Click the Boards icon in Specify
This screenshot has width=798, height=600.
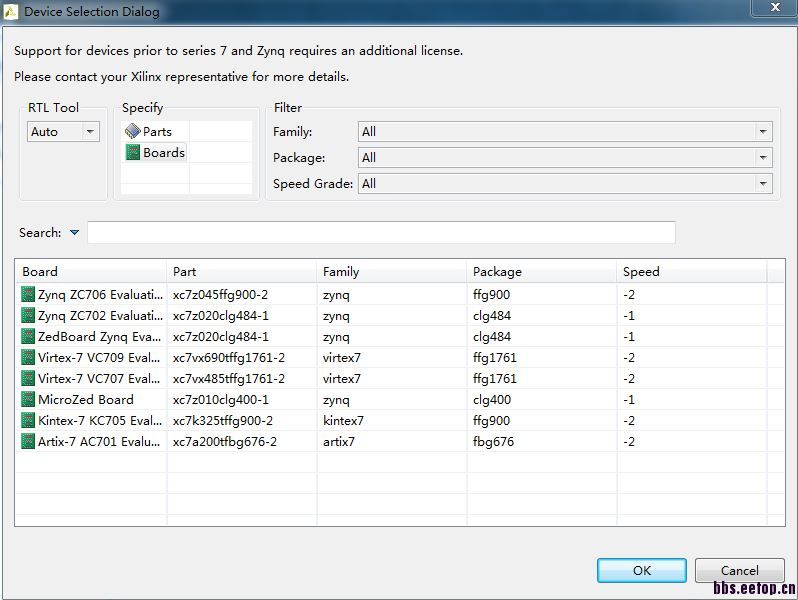click(x=133, y=152)
